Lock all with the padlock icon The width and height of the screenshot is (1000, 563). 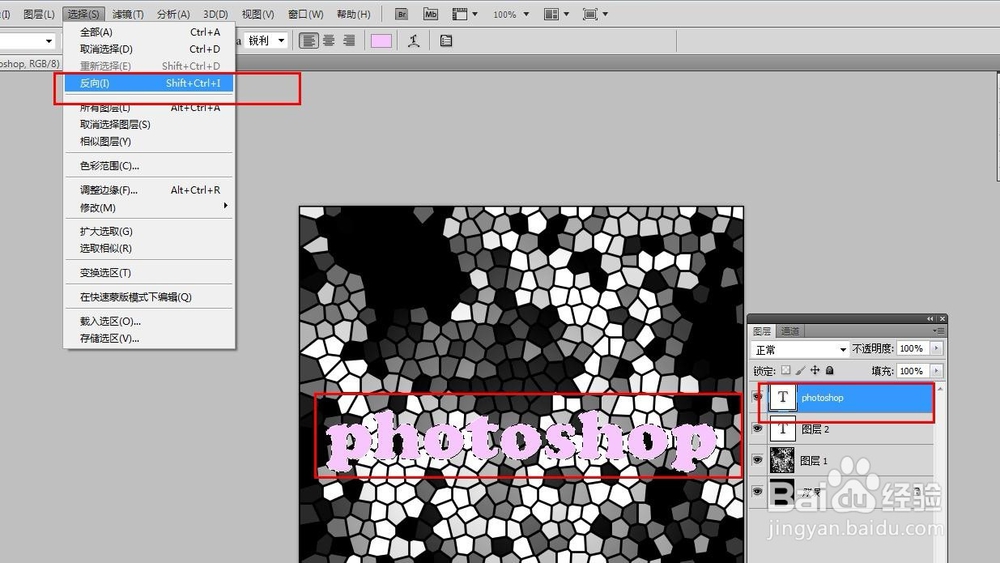pos(830,370)
